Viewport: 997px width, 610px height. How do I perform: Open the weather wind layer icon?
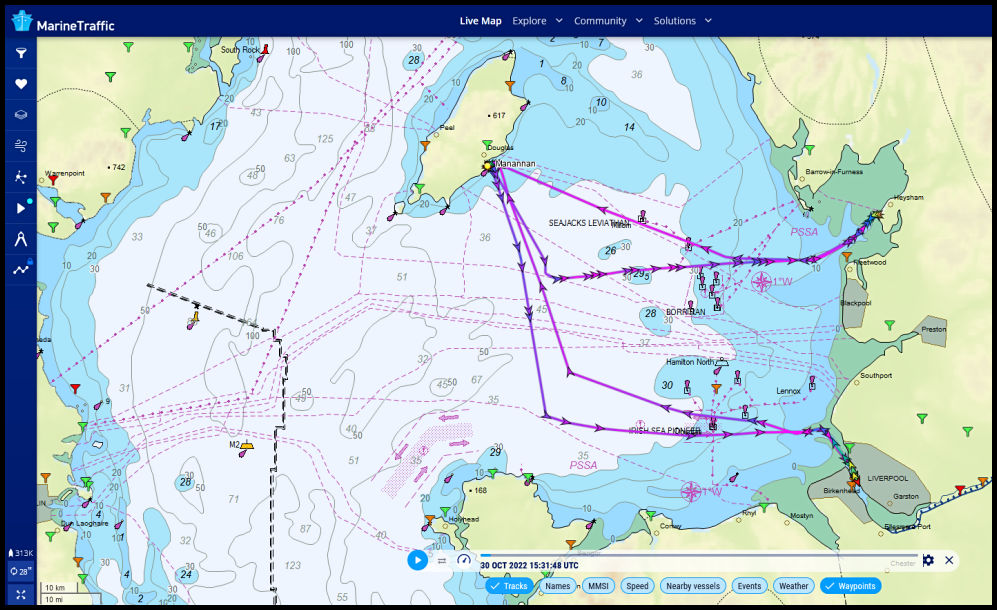pos(21,146)
